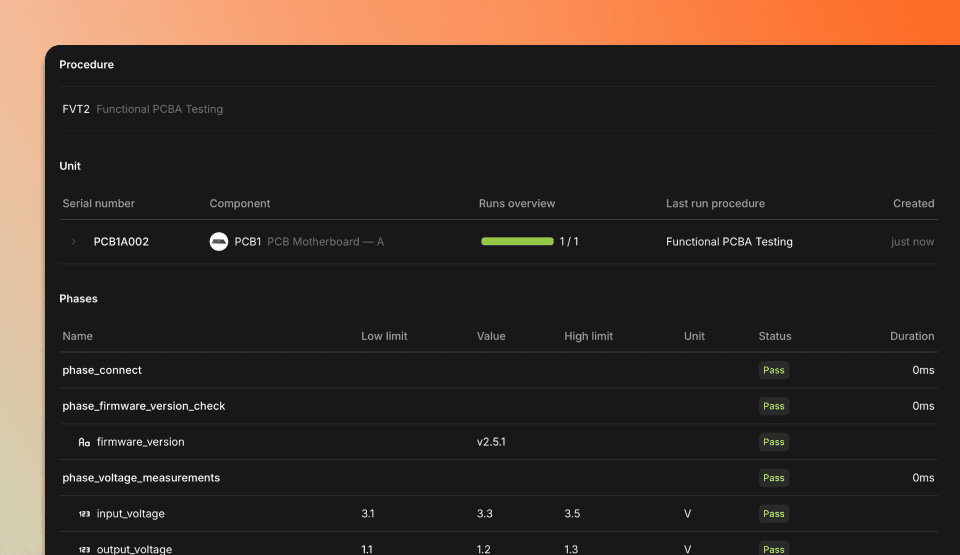Click the 1 / 1 runs count
This screenshot has width=960, height=555.
(569, 241)
